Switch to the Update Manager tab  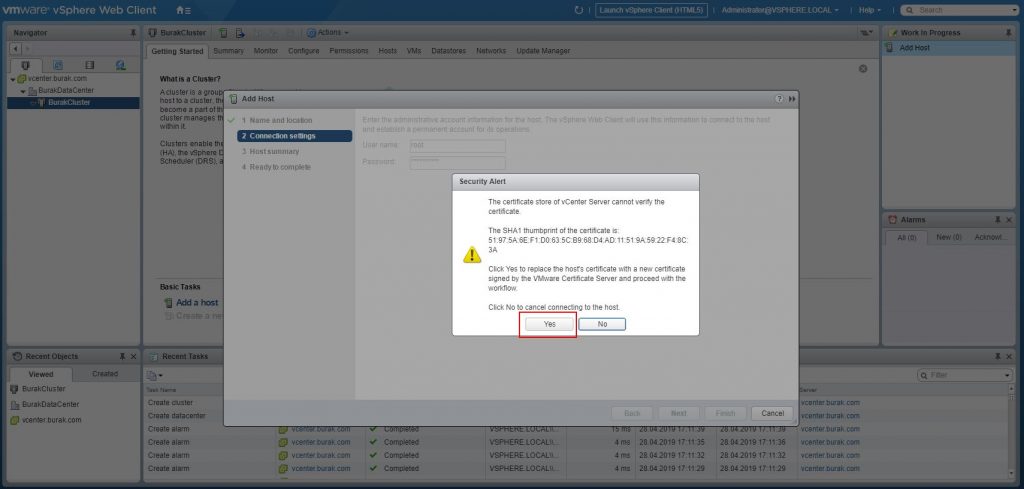(543, 51)
